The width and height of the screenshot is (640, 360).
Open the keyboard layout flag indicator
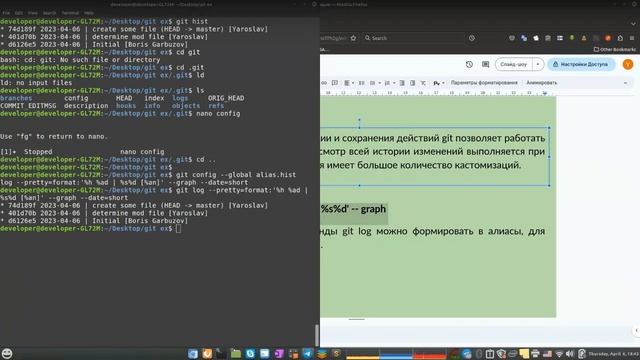pos(547,354)
